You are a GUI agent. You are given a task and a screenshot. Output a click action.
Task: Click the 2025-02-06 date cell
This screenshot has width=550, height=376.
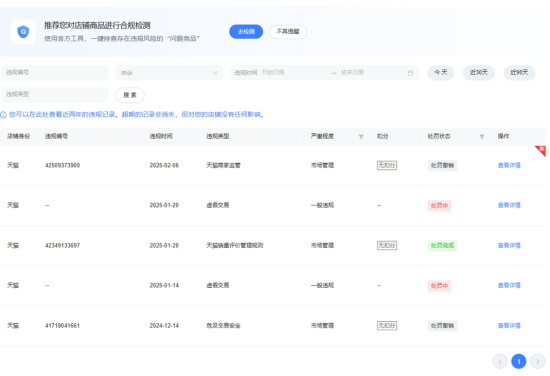[x=164, y=165]
